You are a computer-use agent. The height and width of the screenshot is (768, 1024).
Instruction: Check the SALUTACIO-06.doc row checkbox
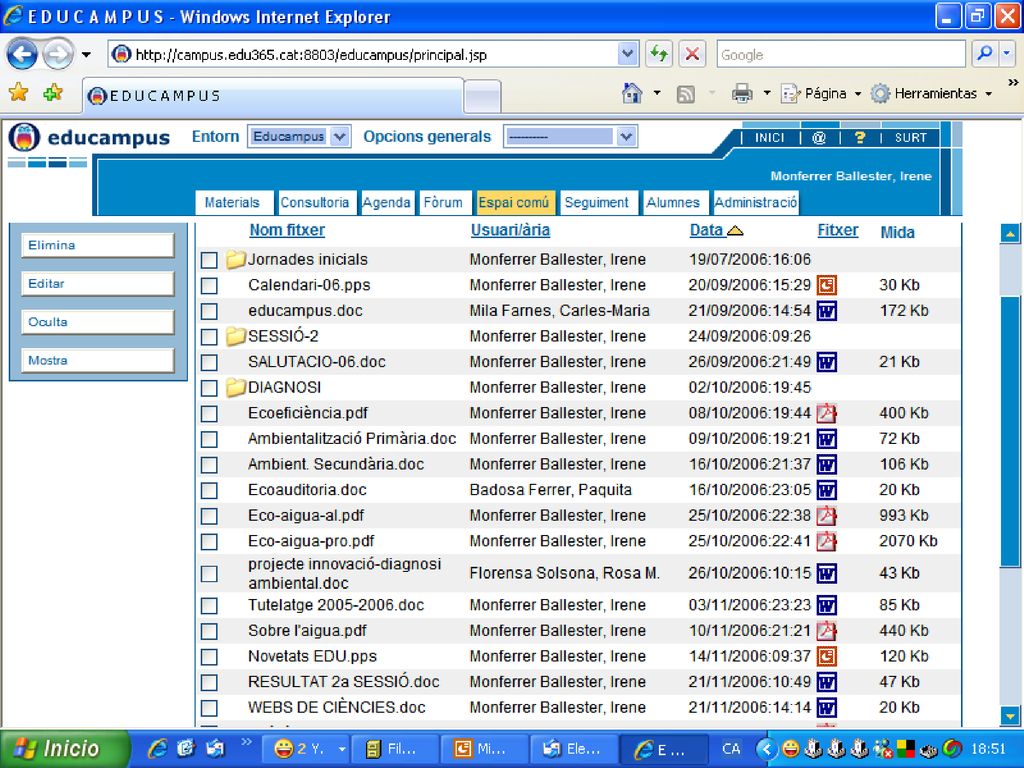[209, 362]
